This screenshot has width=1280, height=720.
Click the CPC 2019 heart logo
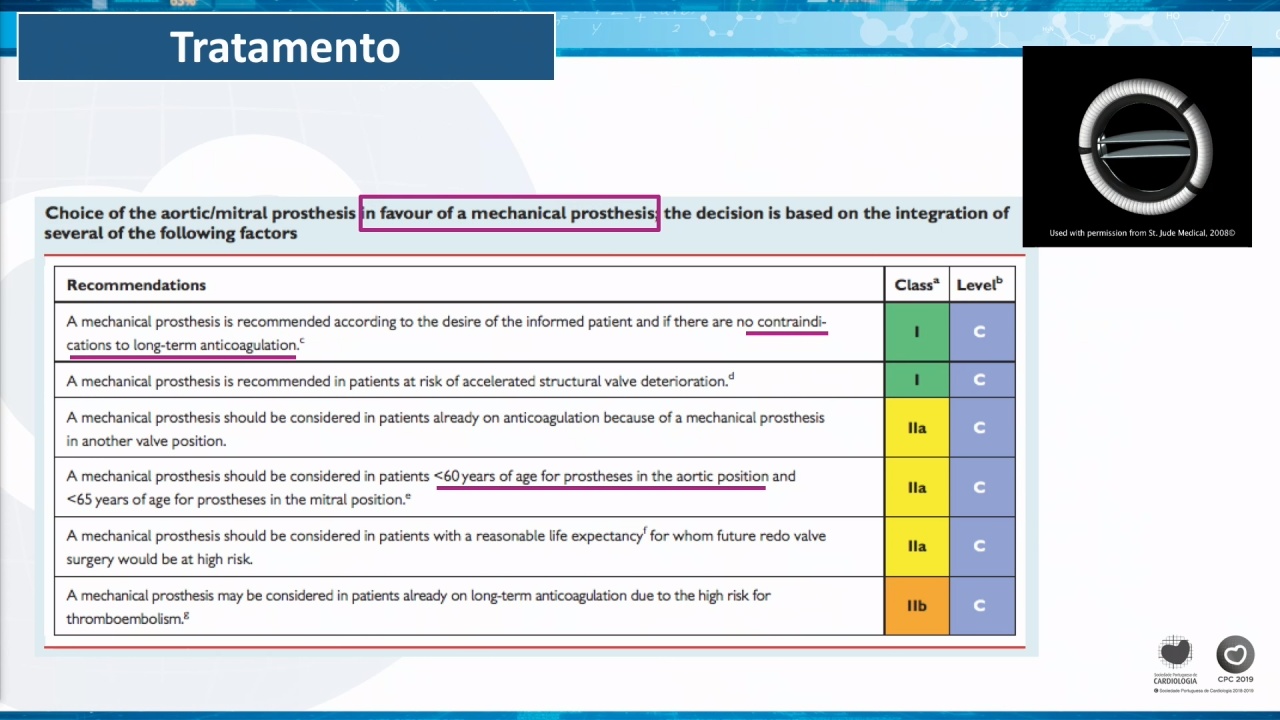click(1235, 660)
